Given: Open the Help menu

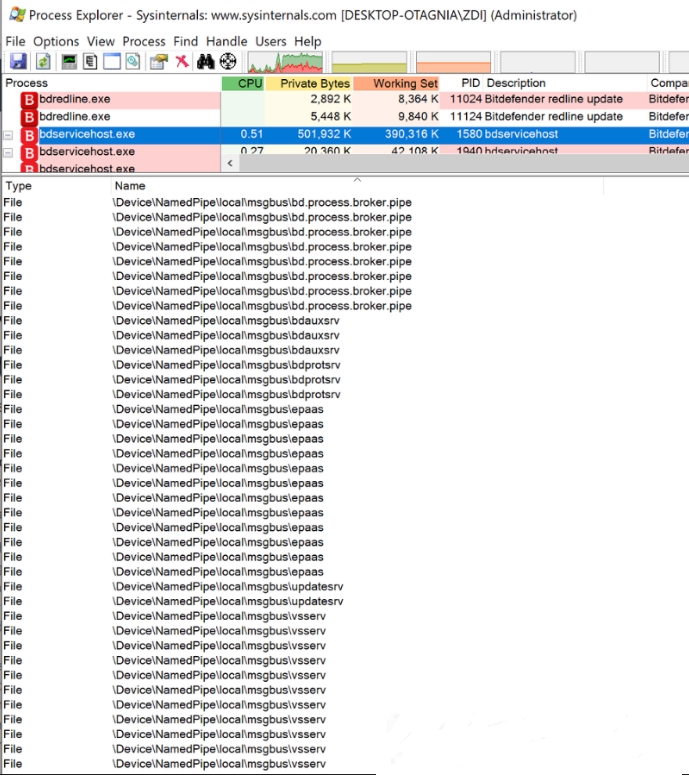Looking at the screenshot, I should 308,42.
